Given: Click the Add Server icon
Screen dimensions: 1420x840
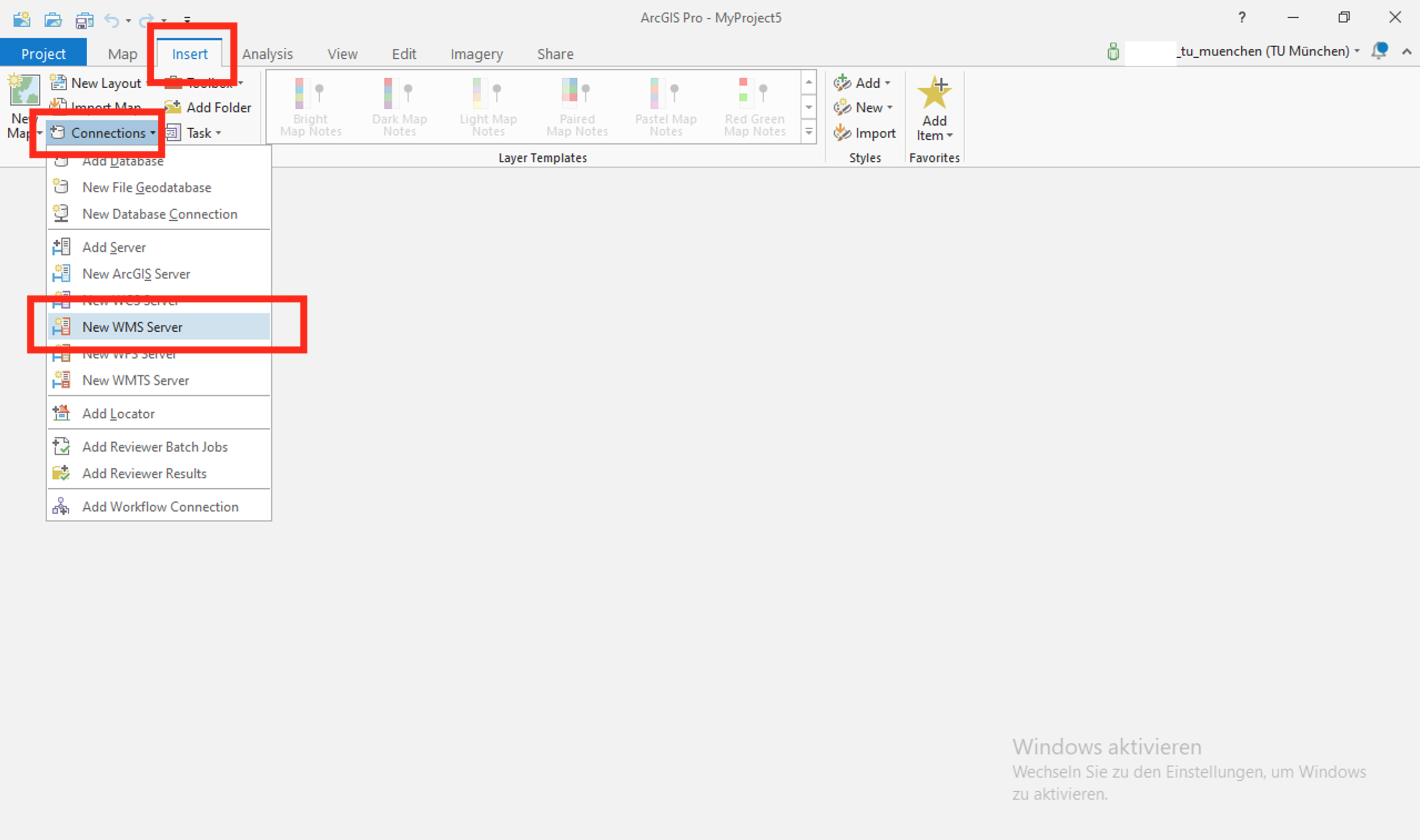Looking at the screenshot, I should pos(61,247).
